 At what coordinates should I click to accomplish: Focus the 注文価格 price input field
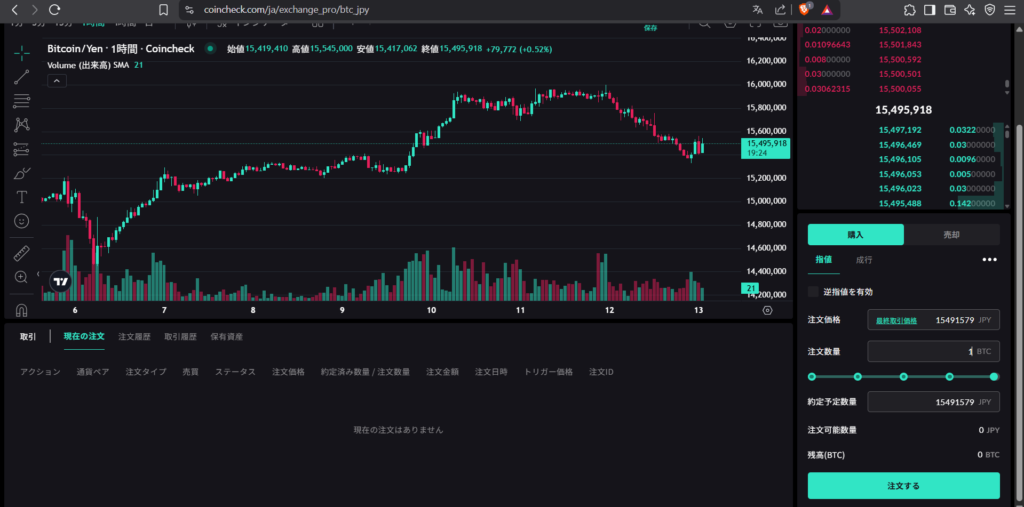[933, 320]
